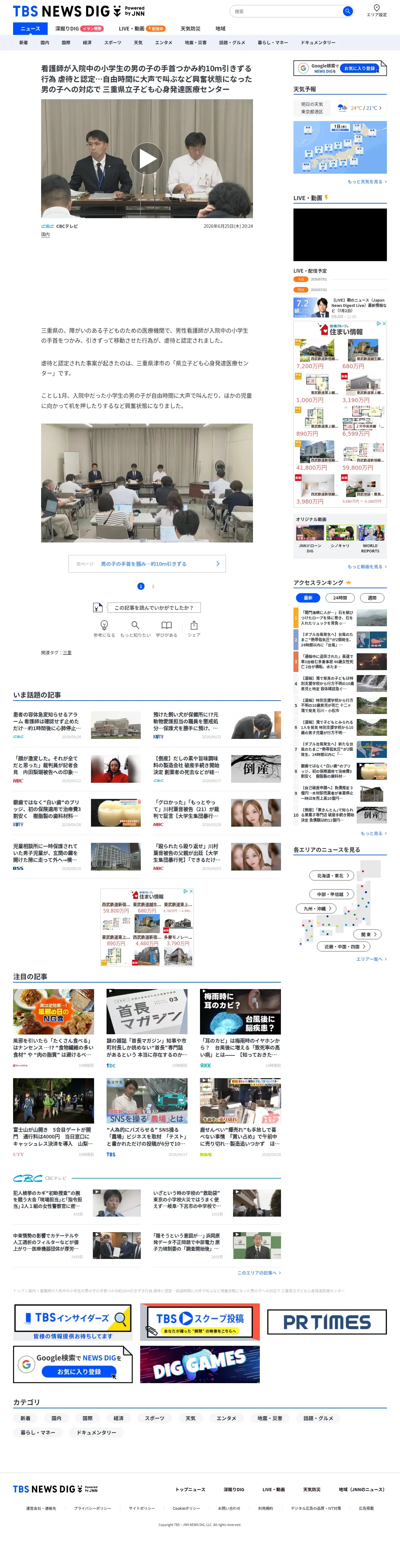Open the TBSスクープ投稿 banner
Viewport: 400px width, 1568px height.
pyautogui.click(x=200, y=1322)
